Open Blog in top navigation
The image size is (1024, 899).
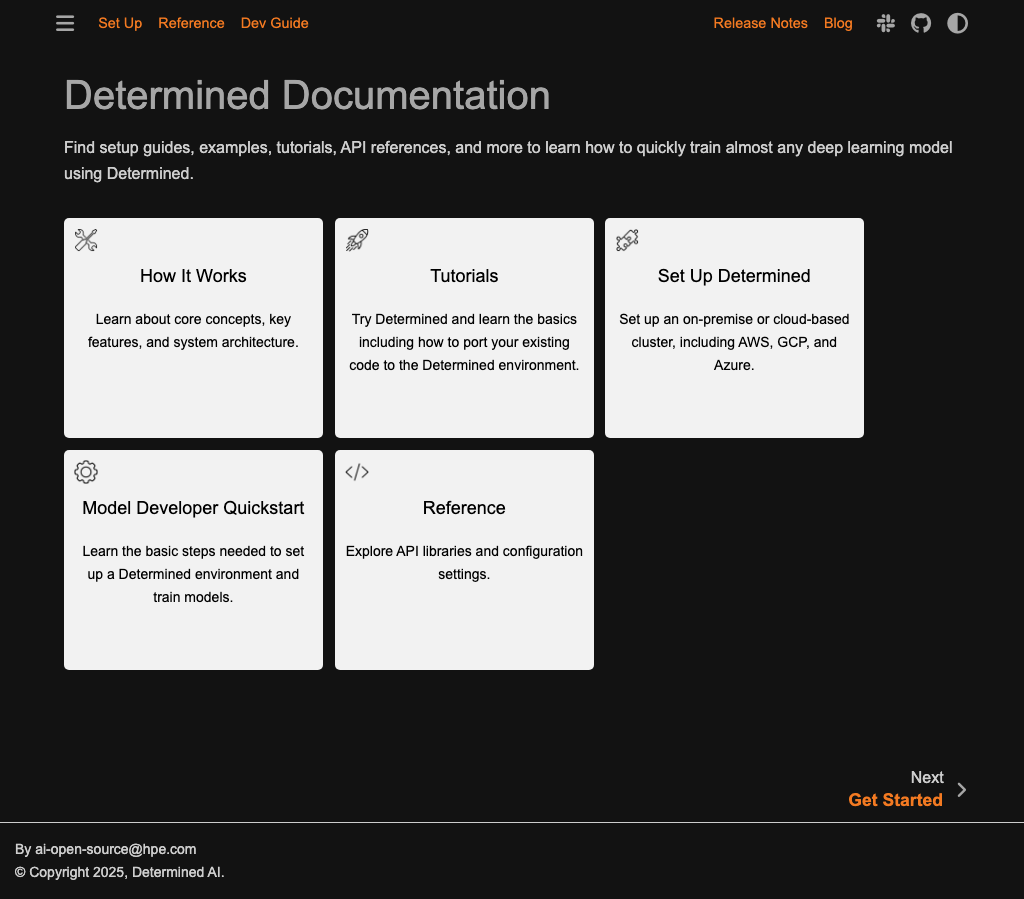point(838,23)
